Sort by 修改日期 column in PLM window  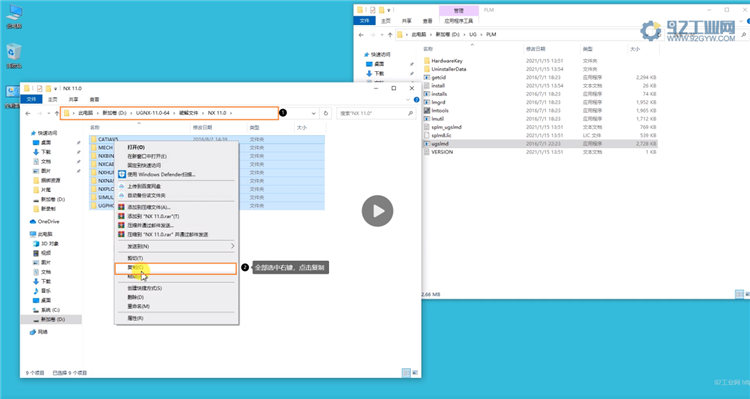[x=536, y=49]
